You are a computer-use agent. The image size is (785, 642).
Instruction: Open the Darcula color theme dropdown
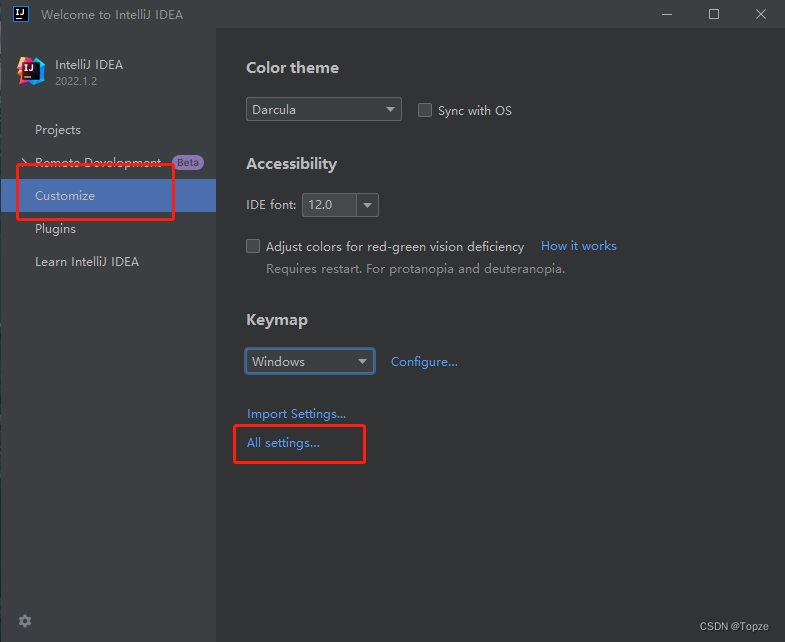point(323,109)
